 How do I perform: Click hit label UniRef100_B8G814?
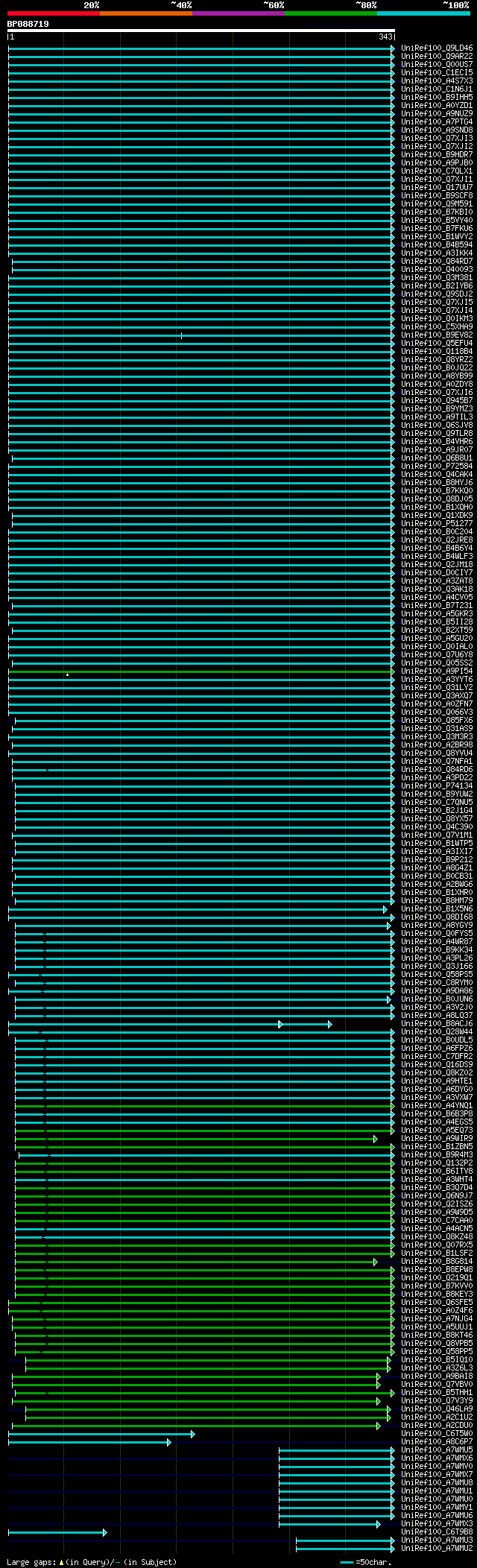(437, 1261)
